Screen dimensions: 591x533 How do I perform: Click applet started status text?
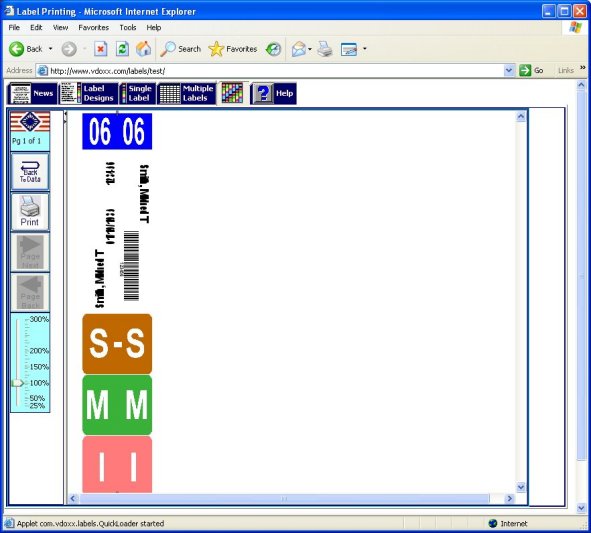click(90, 524)
